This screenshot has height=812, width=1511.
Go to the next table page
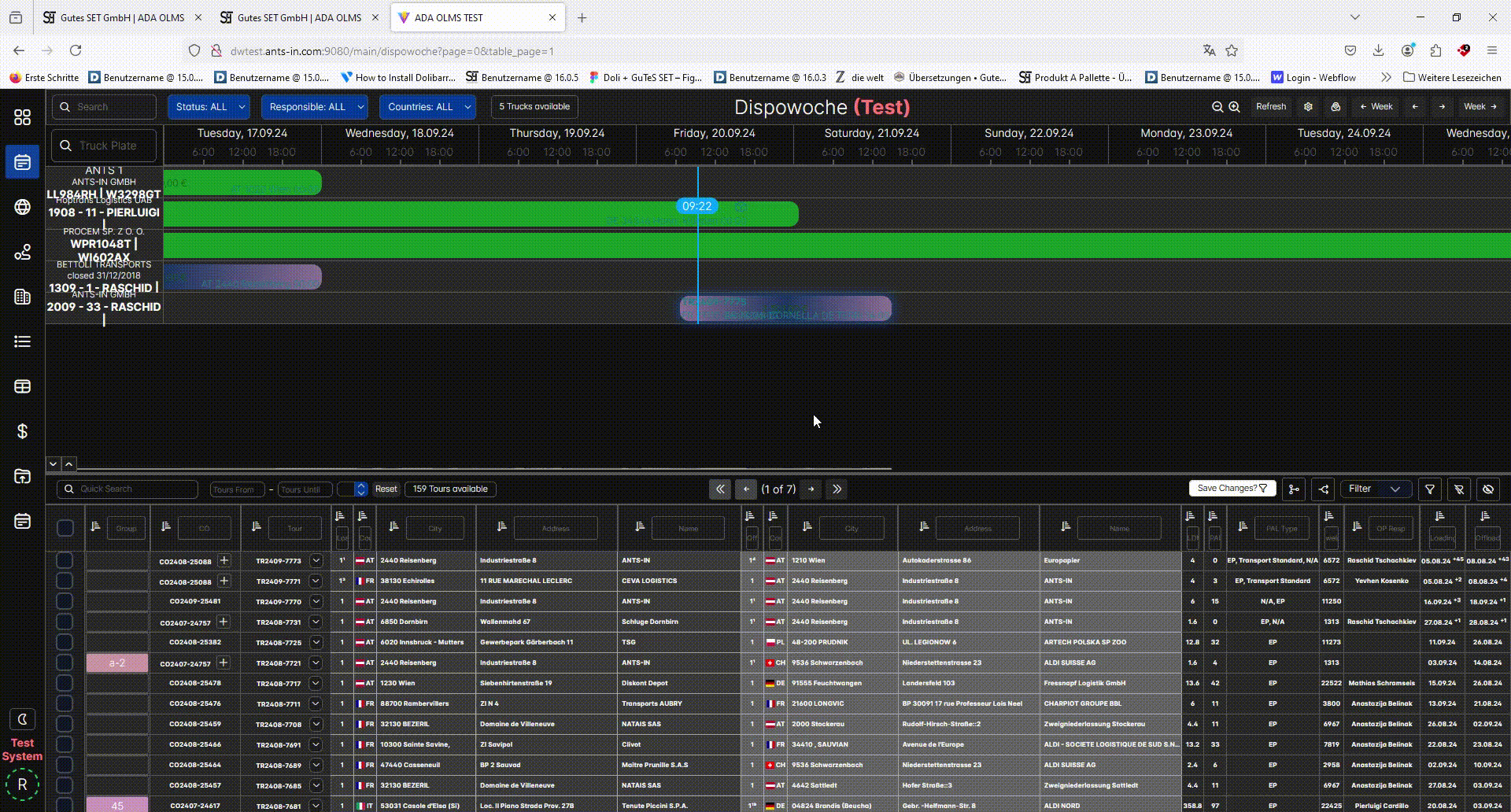click(x=811, y=489)
